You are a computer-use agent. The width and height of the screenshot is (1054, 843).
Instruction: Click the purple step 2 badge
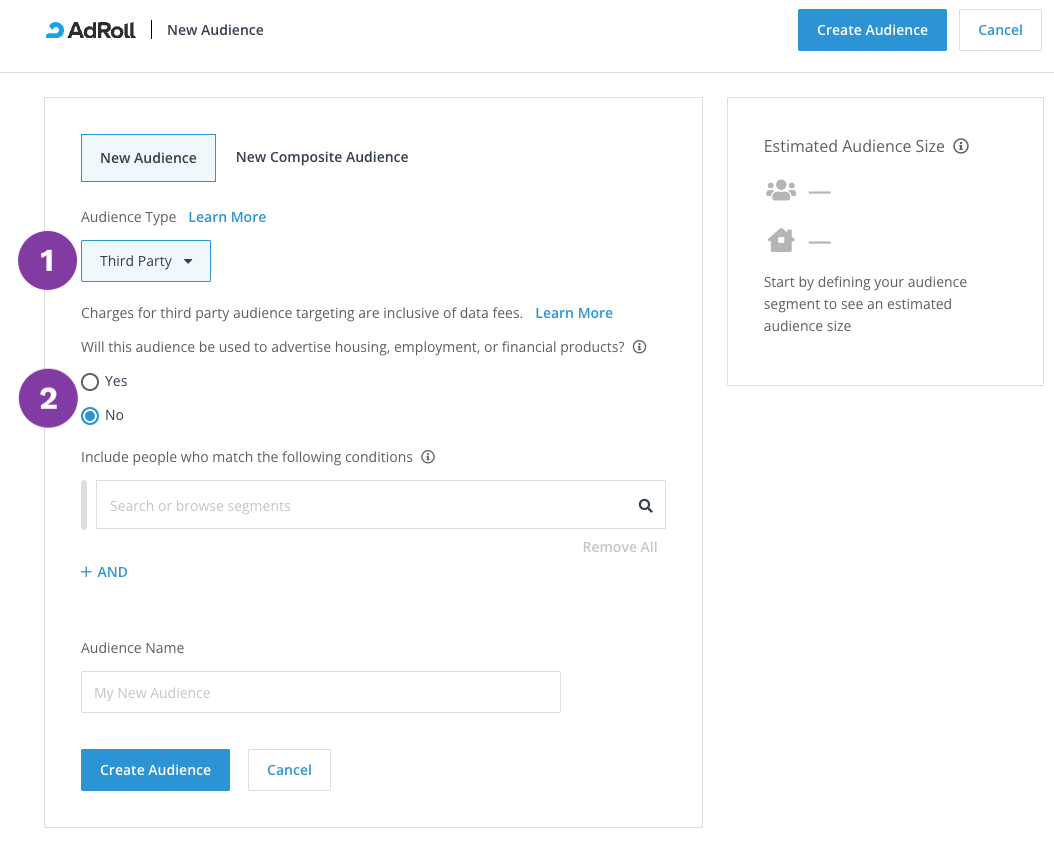(x=48, y=398)
